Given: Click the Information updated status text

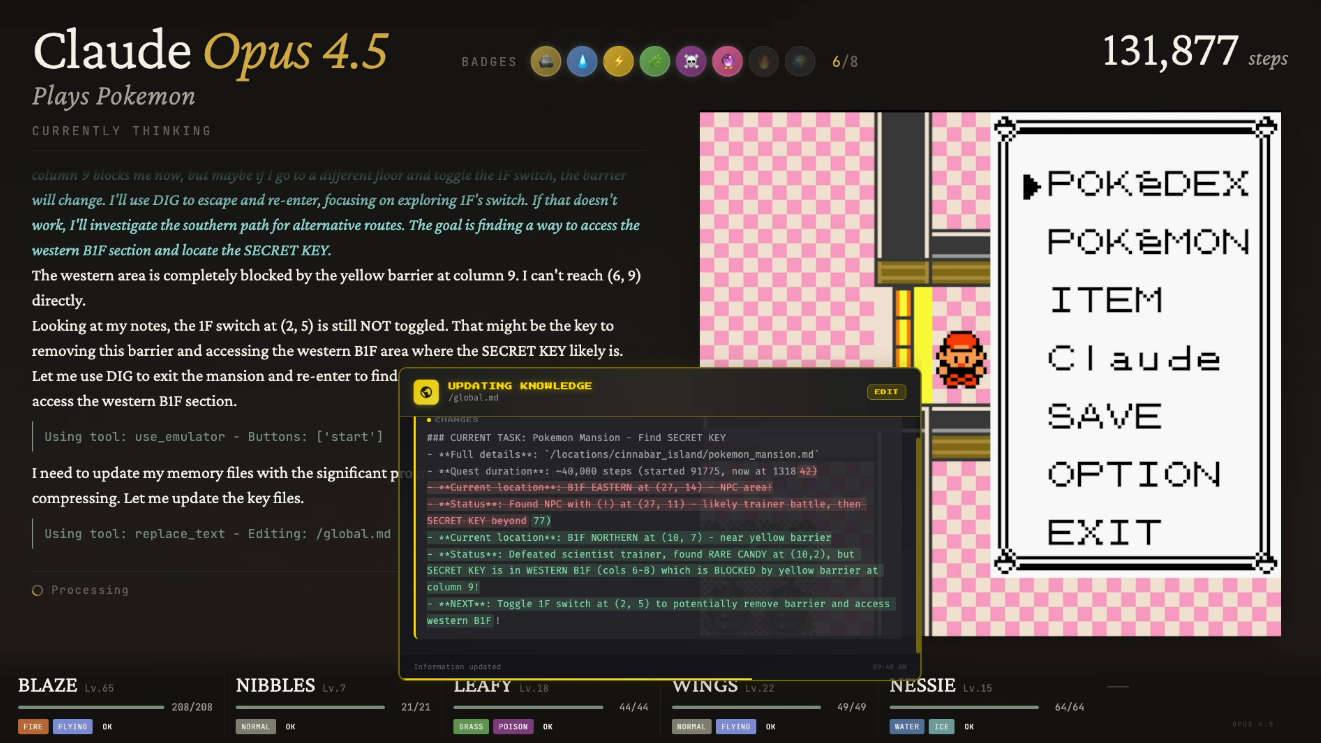Looking at the screenshot, I should (x=457, y=667).
